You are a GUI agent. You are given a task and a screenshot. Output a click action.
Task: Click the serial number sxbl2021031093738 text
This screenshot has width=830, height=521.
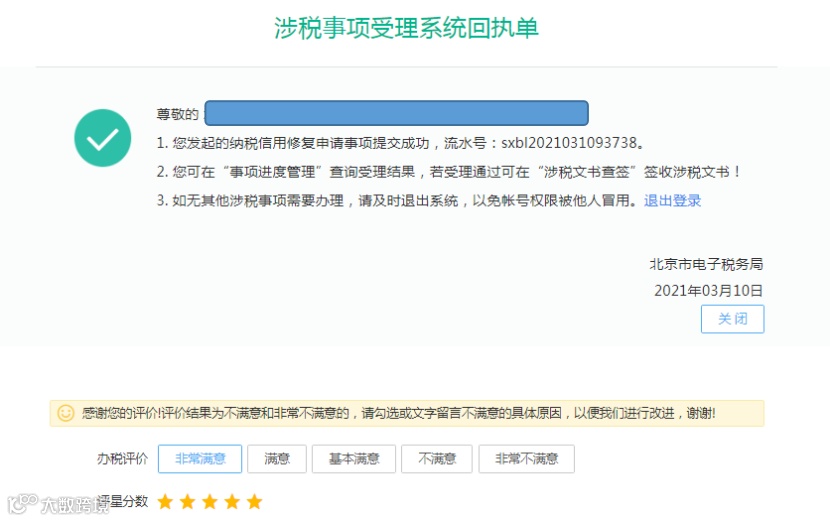pos(569,143)
